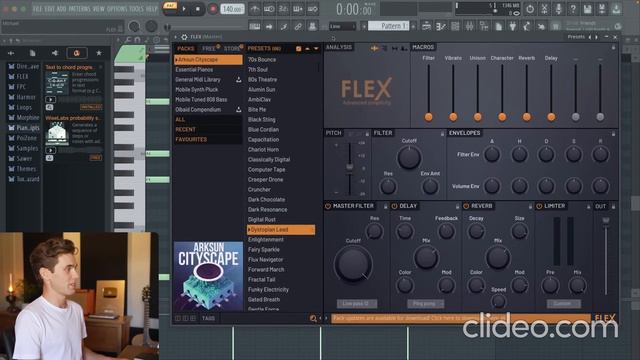Open the Low pass filter type dropdown
This screenshot has height=360, width=640.
pyautogui.click(x=357, y=304)
